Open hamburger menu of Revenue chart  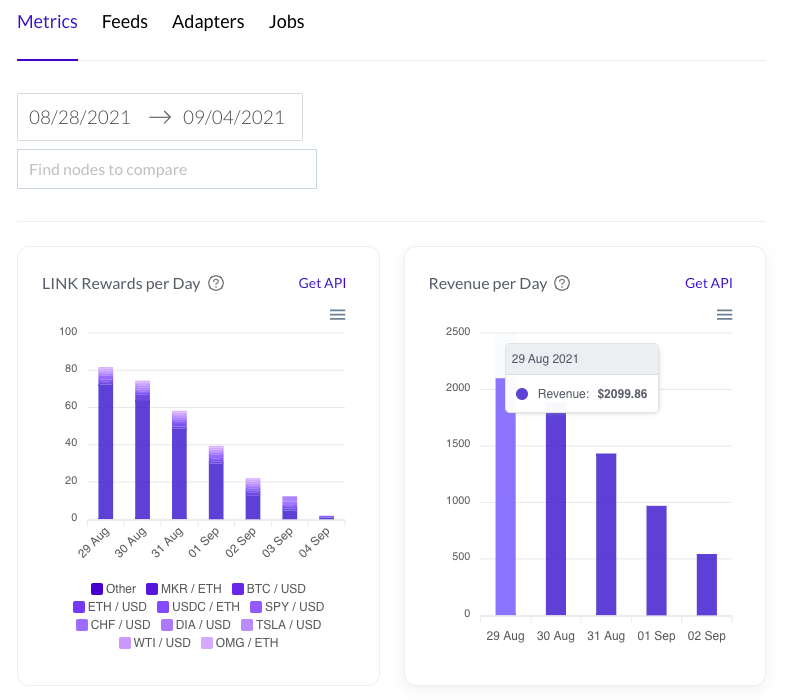coord(724,315)
